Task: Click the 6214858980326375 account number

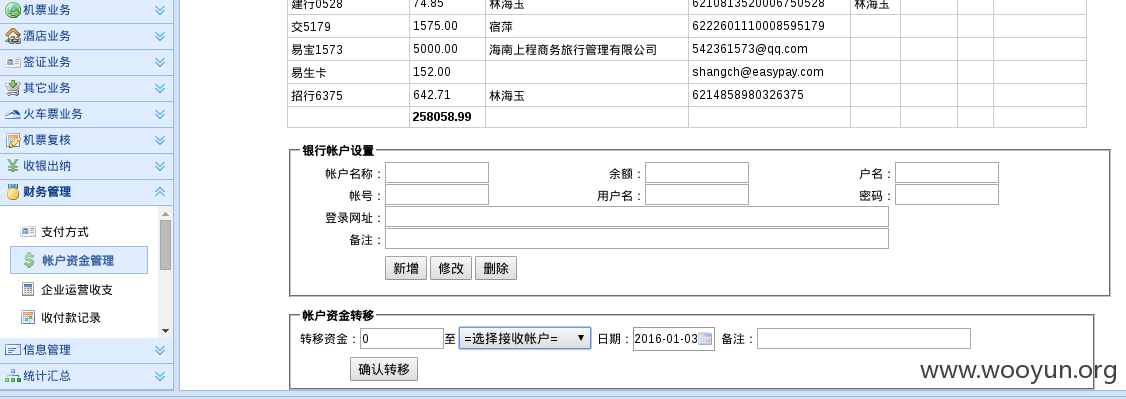Action: 748,95
